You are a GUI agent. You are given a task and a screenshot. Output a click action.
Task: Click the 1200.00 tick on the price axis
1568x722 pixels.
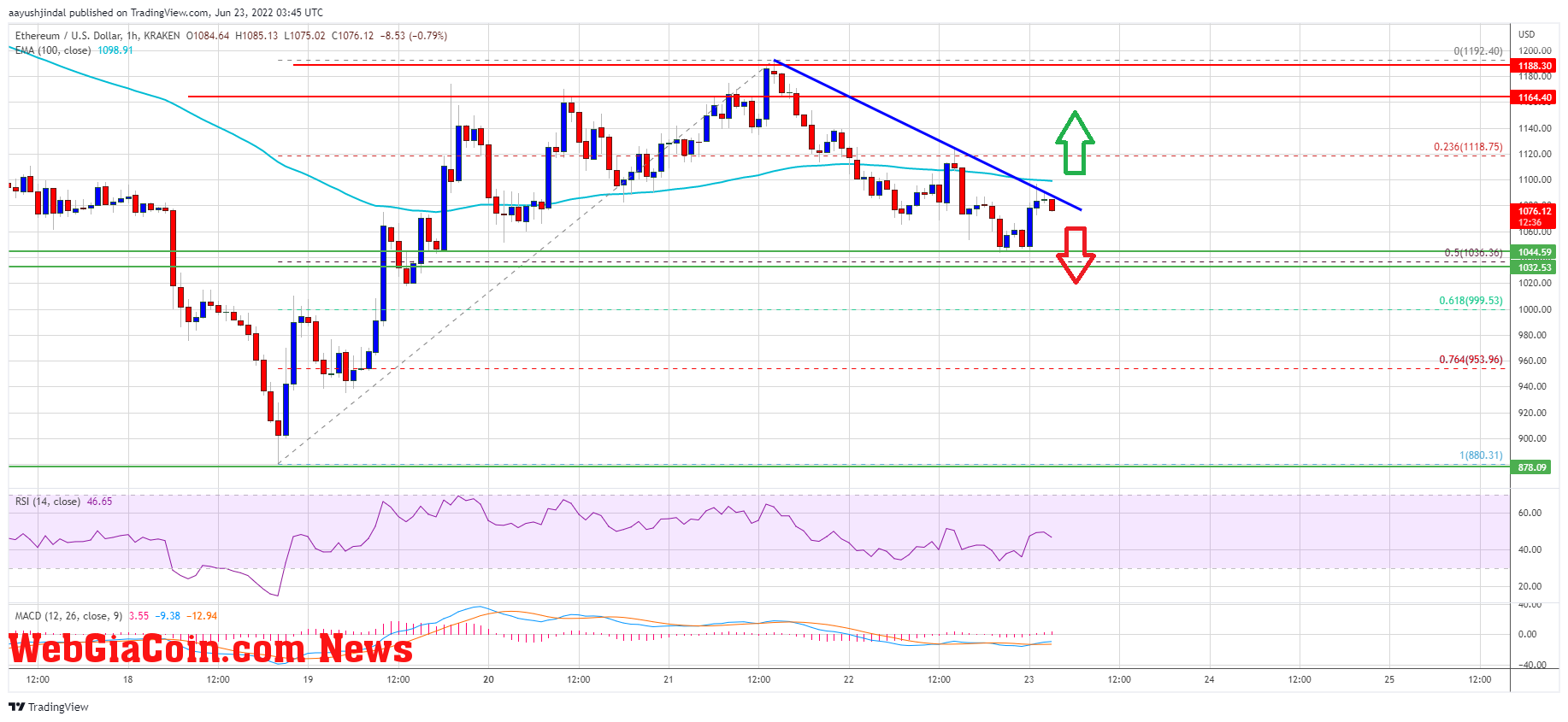[1535, 51]
